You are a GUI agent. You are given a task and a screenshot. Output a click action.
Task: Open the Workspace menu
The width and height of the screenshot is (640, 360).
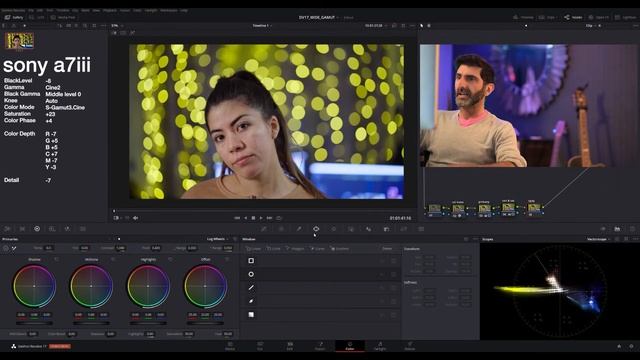pos(169,10)
